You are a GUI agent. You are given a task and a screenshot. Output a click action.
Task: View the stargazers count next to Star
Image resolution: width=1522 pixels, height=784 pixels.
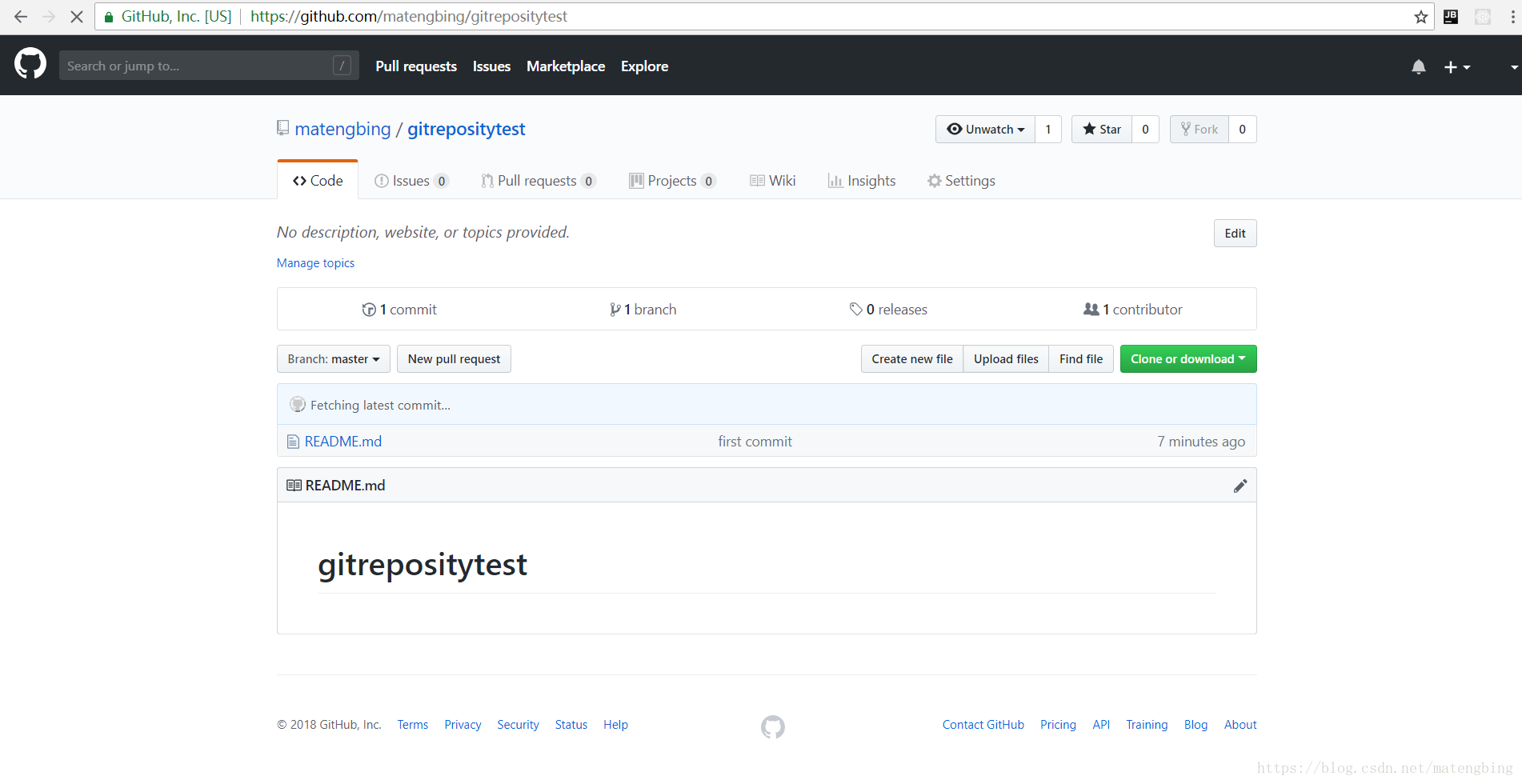[1145, 130]
